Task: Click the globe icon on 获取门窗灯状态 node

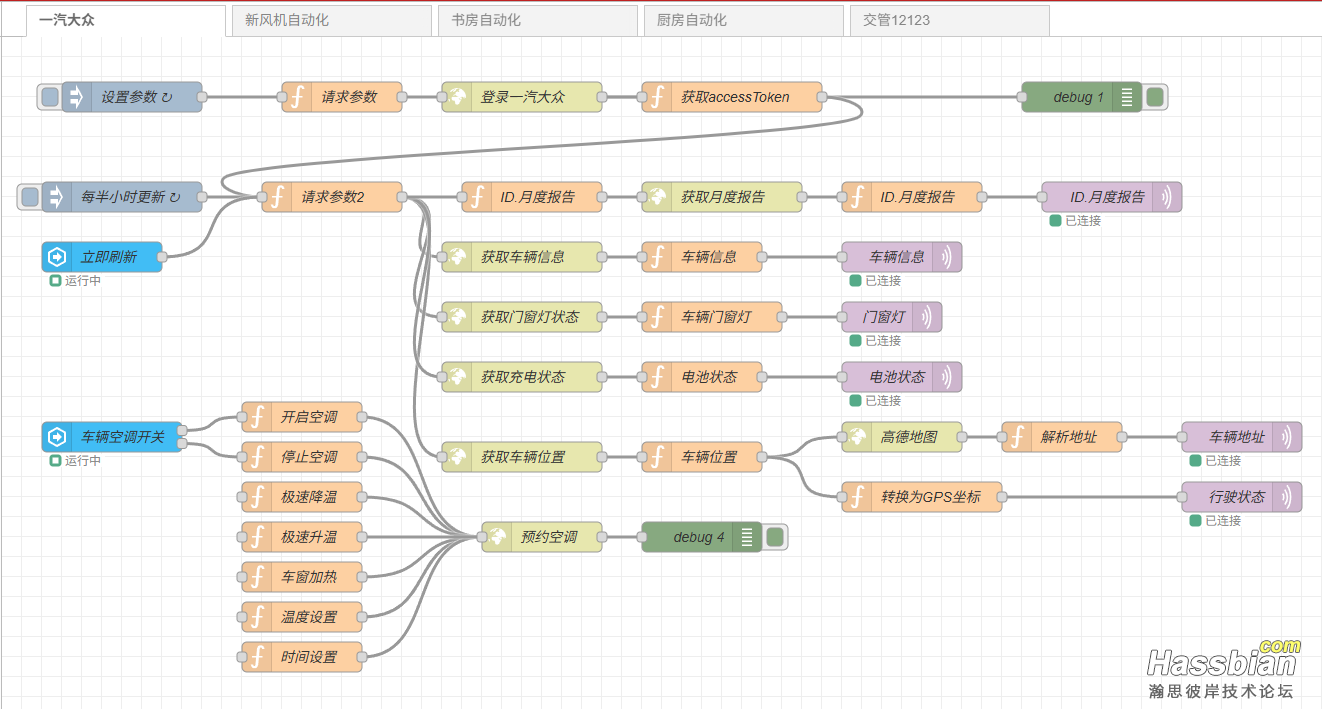Action: pyautogui.click(x=457, y=317)
